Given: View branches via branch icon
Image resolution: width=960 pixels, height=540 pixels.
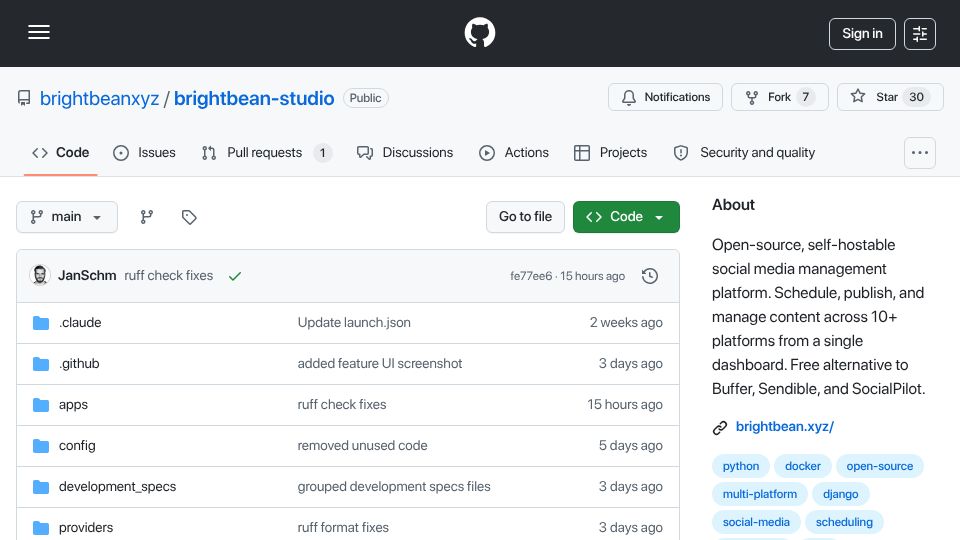Looking at the screenshot, I should click(146, 217).
